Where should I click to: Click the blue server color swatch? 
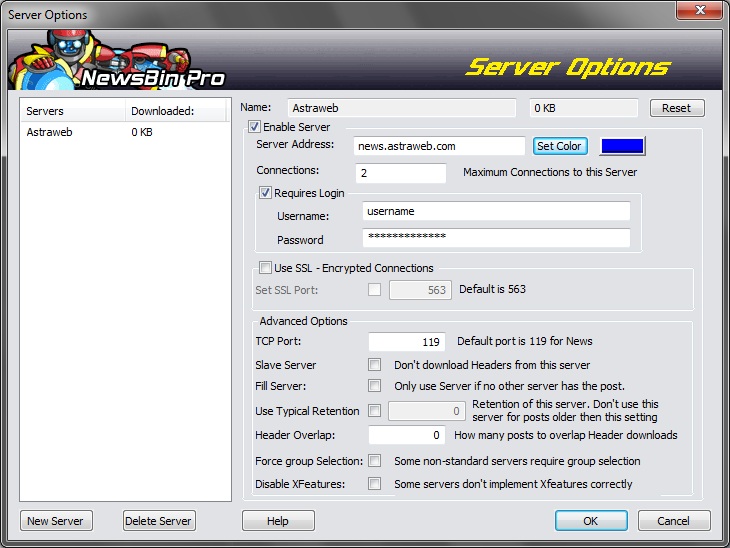tap(622, 146)
